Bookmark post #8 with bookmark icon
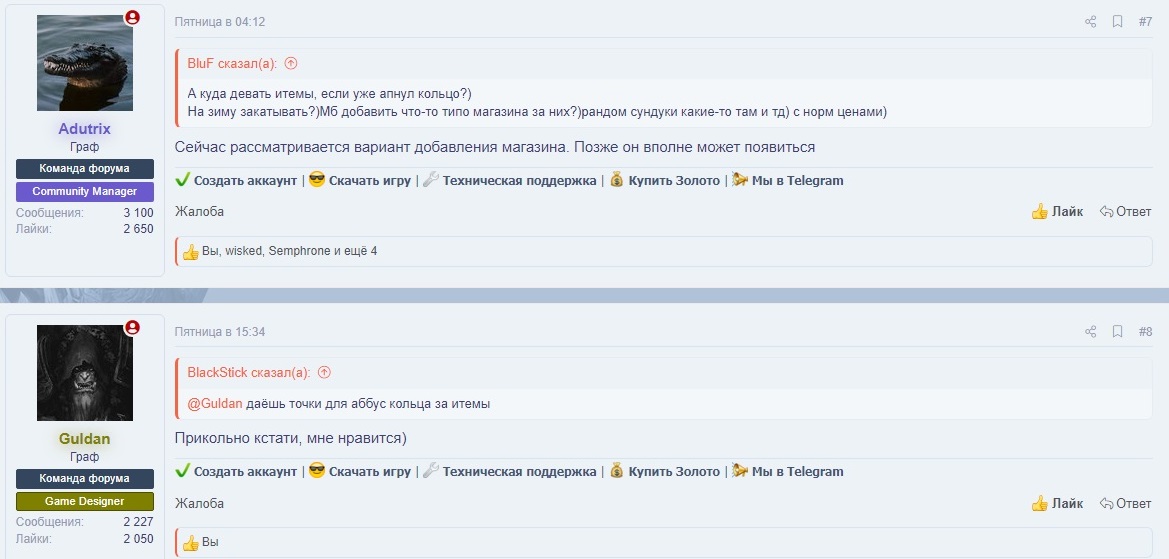Screen dimensions: 1169x559 [x=1118, y=332]
